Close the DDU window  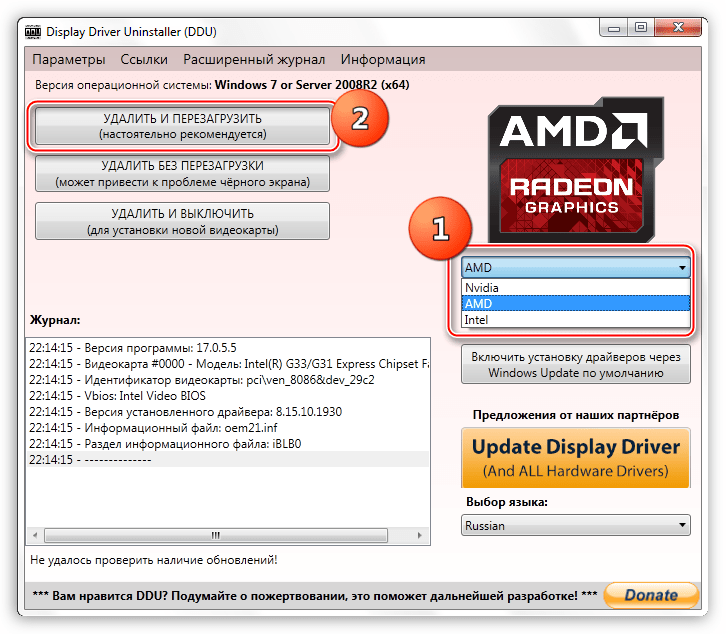[678, 28]
